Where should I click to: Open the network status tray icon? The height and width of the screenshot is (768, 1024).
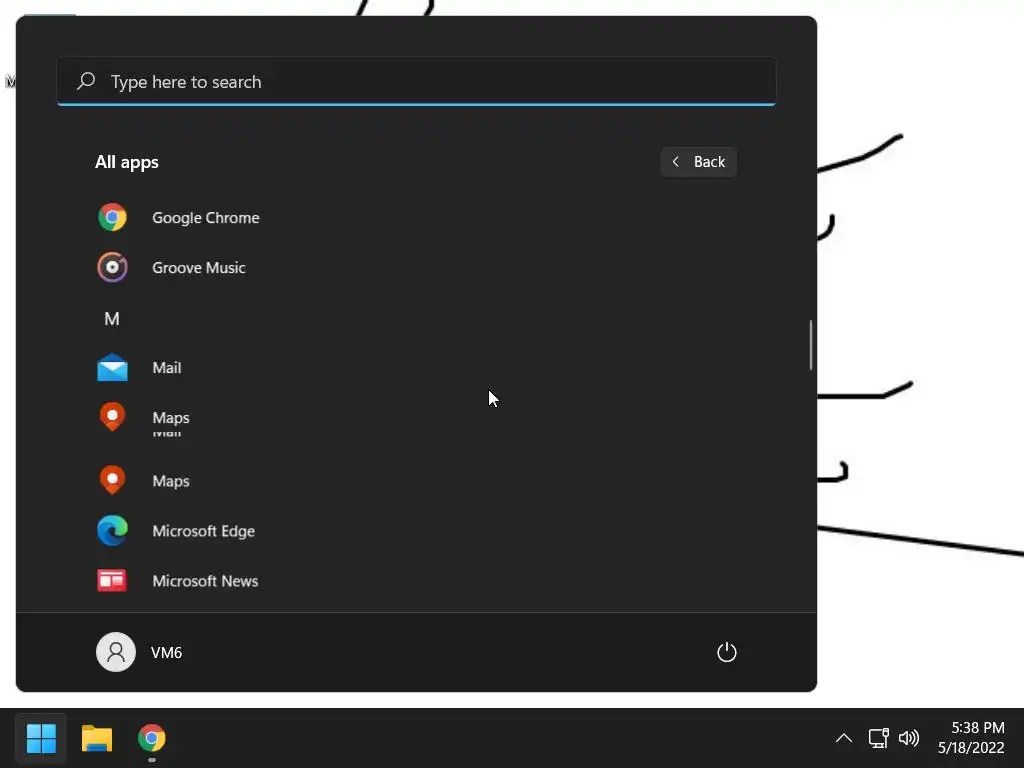click(878, 738)
